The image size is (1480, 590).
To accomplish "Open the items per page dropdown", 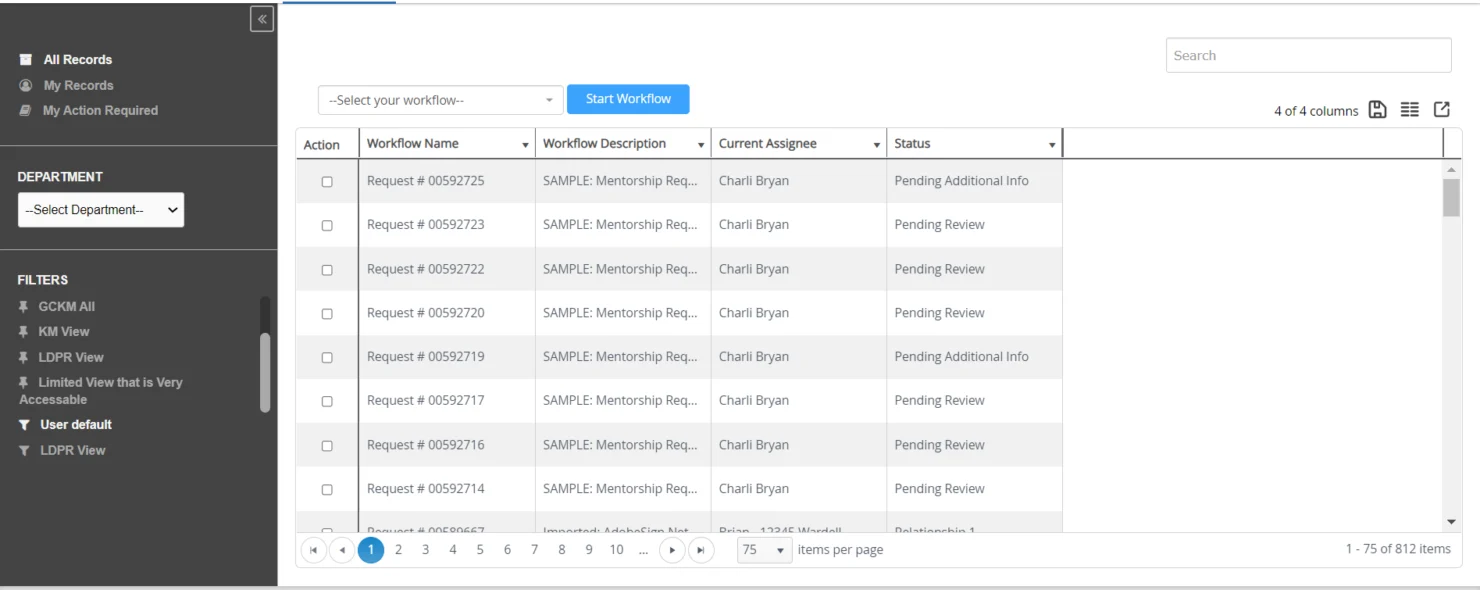I will tap(764, 549).
